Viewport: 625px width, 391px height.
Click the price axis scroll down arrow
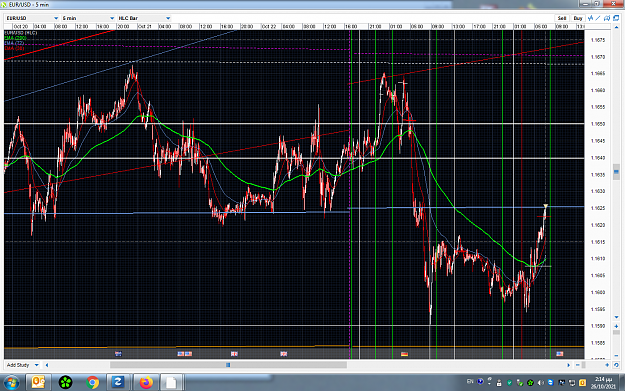[x=616, y=317]
